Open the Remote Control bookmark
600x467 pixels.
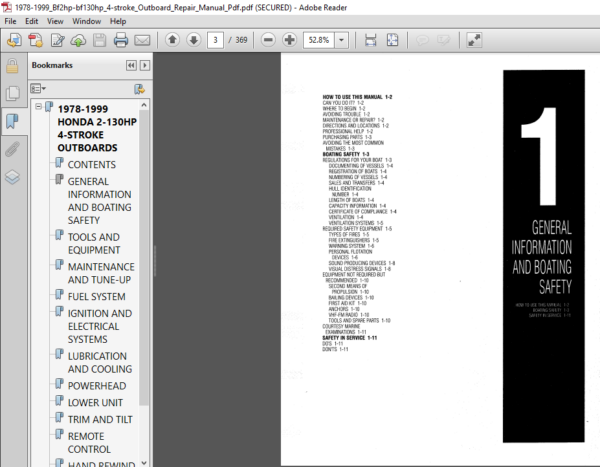89,443
